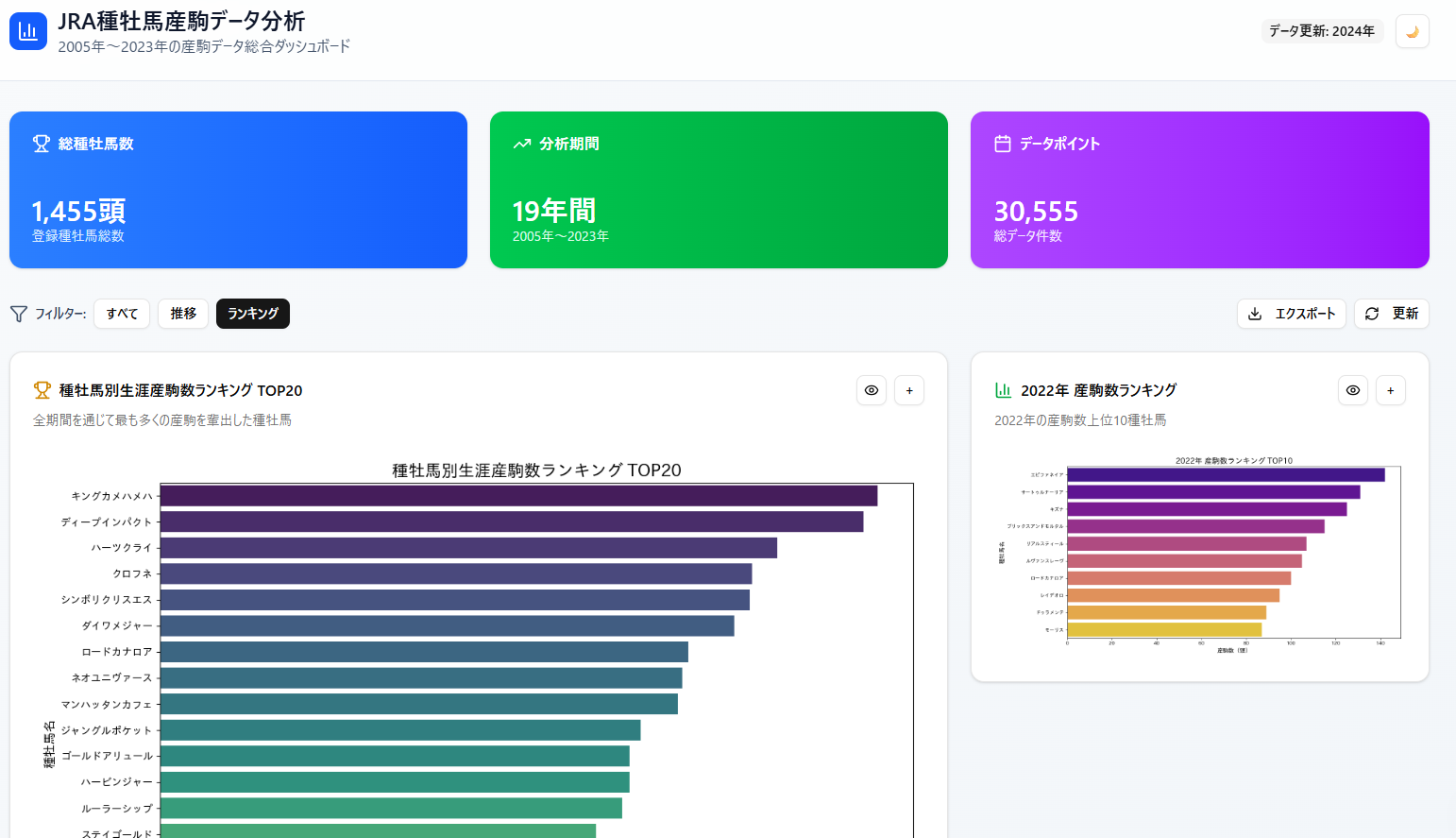Toggle visibility of the 2022年 ranking chart
Viewport: 1456px width, 838px height.
click(1353, 390)
